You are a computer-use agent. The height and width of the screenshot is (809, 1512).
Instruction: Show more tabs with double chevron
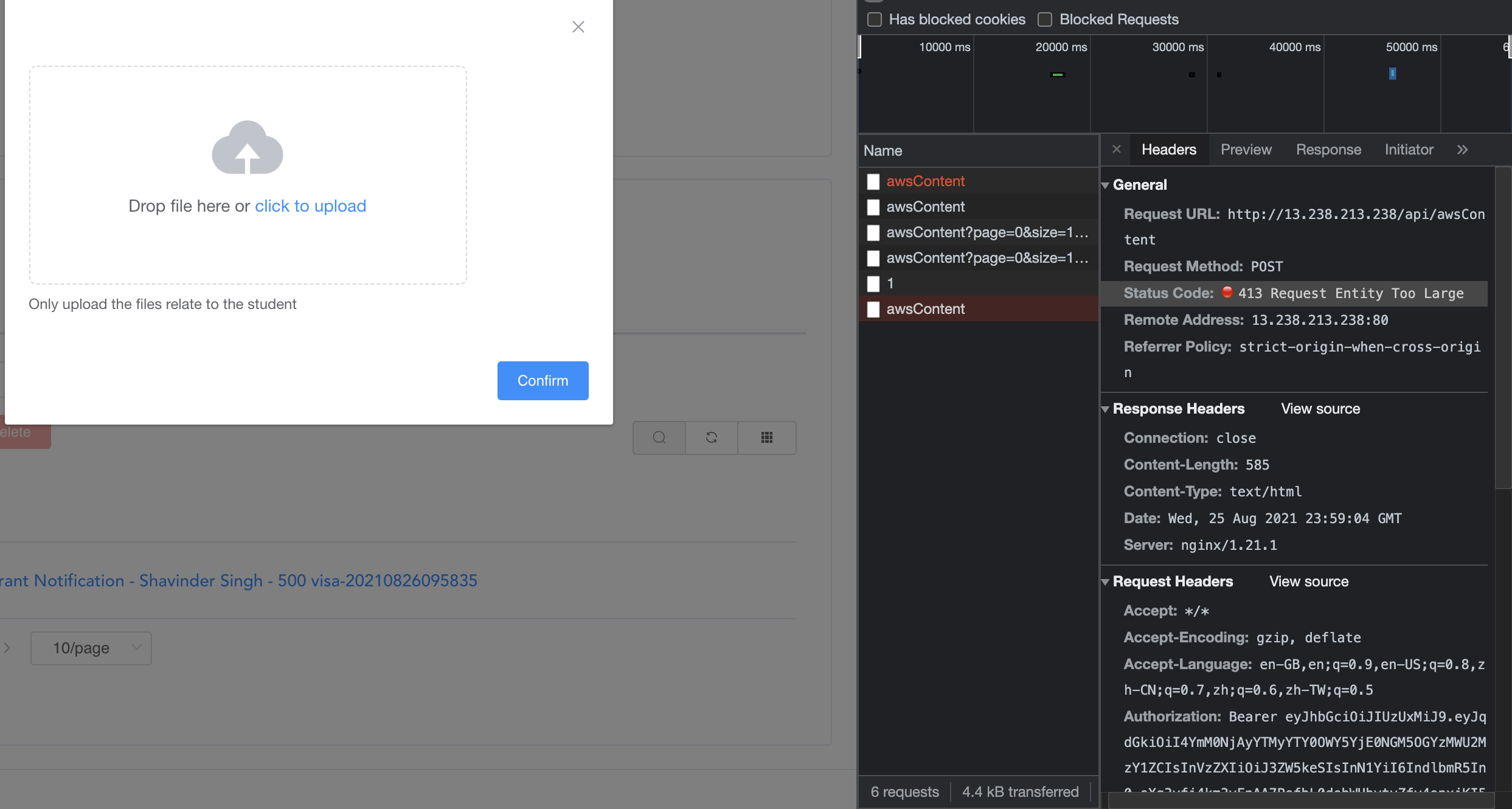[x=1463, y=150]
